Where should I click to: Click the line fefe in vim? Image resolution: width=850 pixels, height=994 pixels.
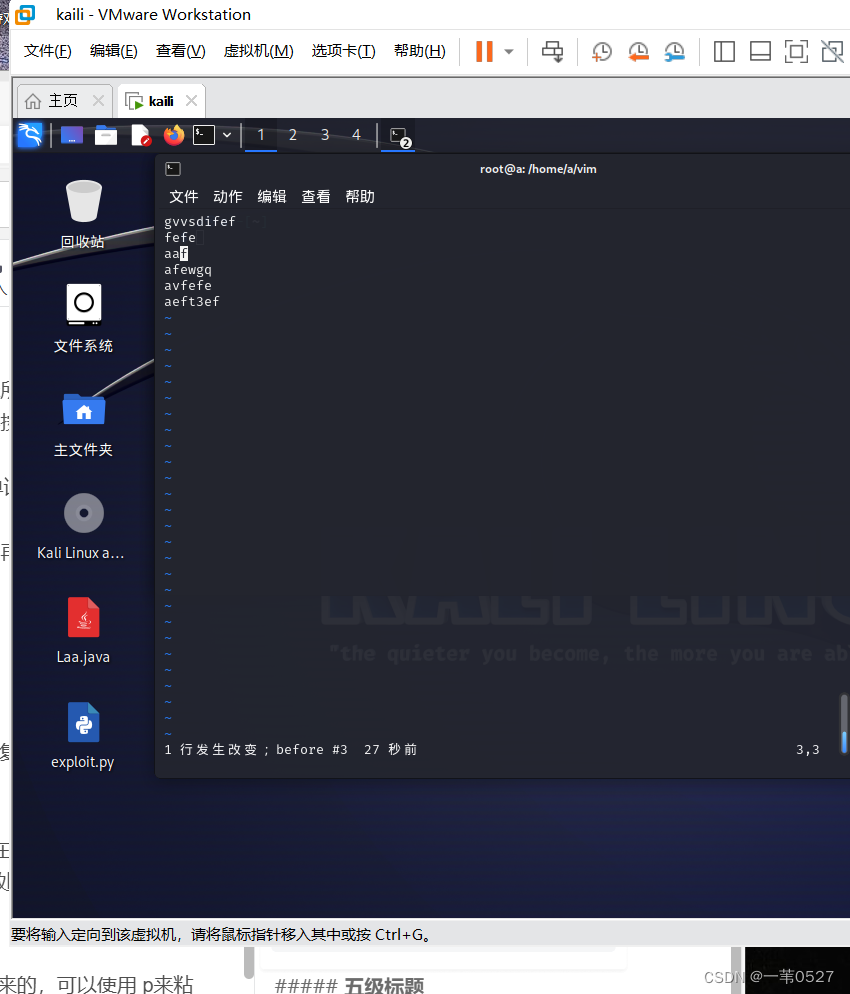pos(180,237)
